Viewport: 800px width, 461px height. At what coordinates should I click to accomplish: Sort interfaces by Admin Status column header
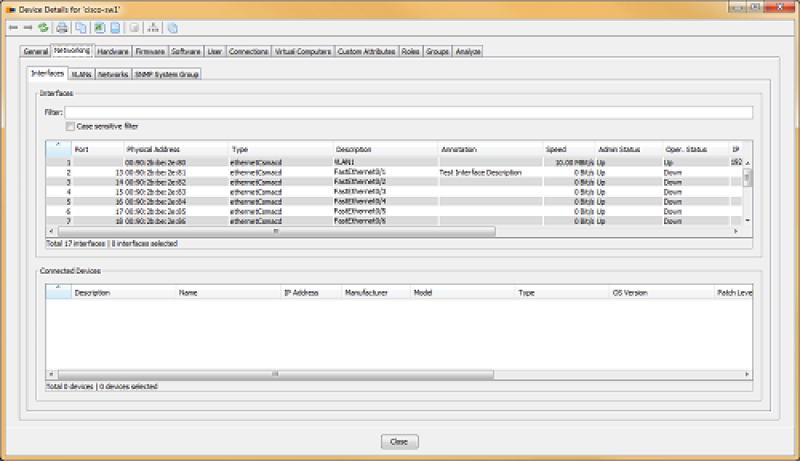click(x=618, y=149)
